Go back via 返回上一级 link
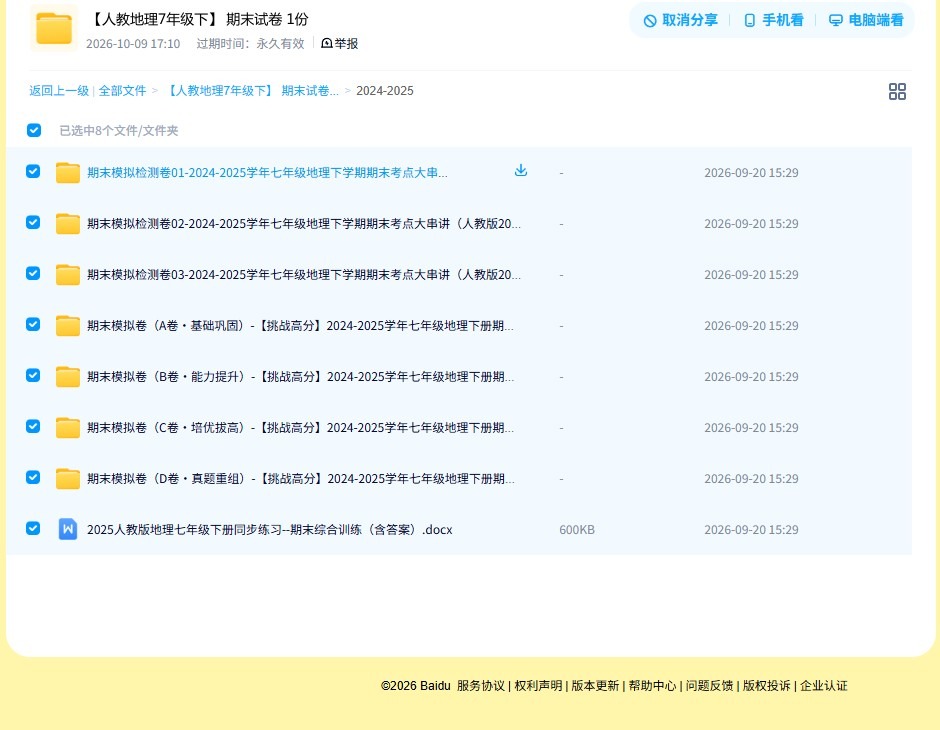The width and height of the screenshot is (940, 730). coord(59,91)
